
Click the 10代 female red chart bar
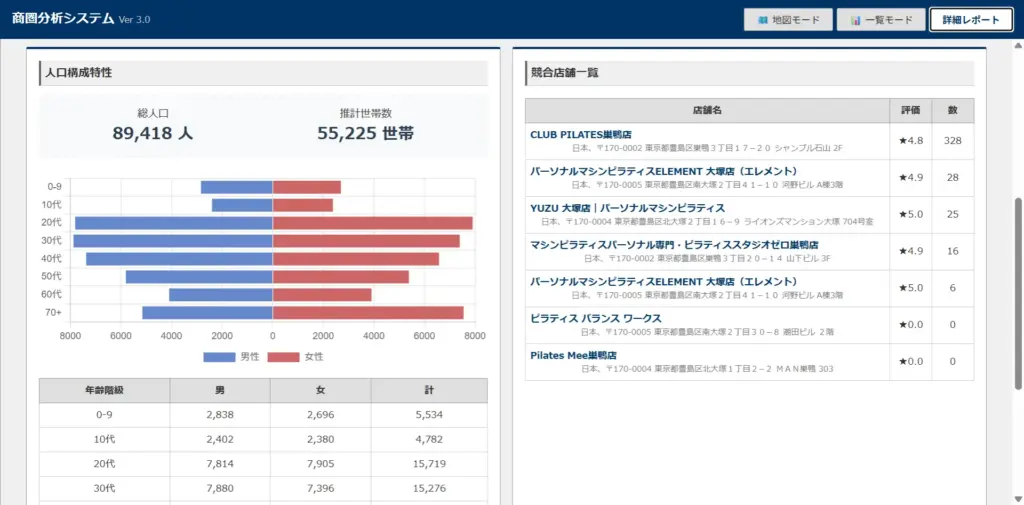303,205
